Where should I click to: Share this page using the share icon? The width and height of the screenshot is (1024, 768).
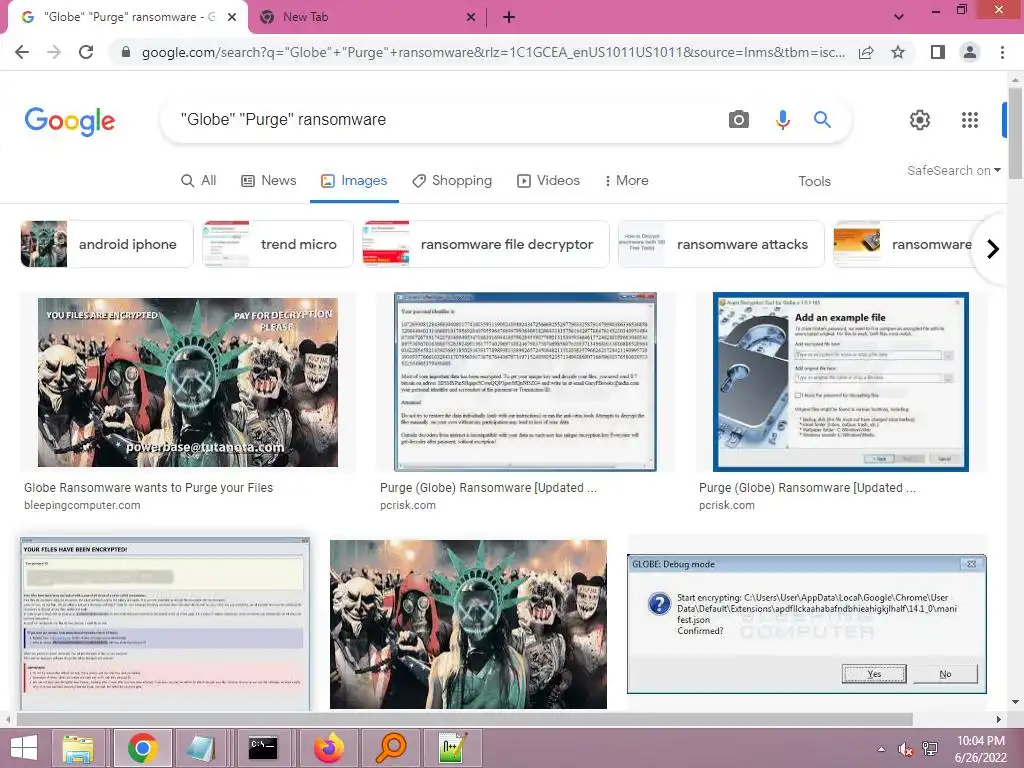866,52
